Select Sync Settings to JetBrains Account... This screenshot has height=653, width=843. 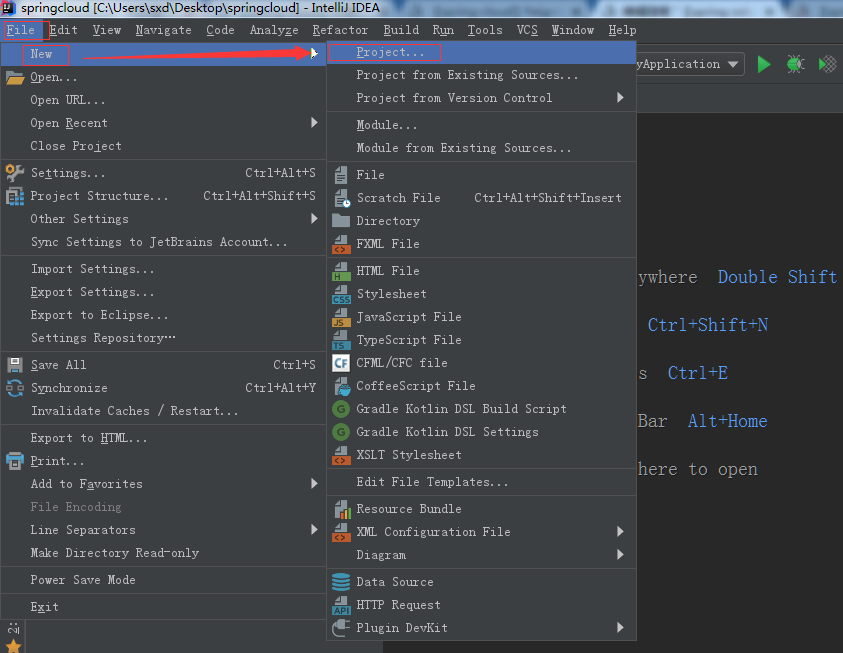pyautogui.click(x=163, y=242)
